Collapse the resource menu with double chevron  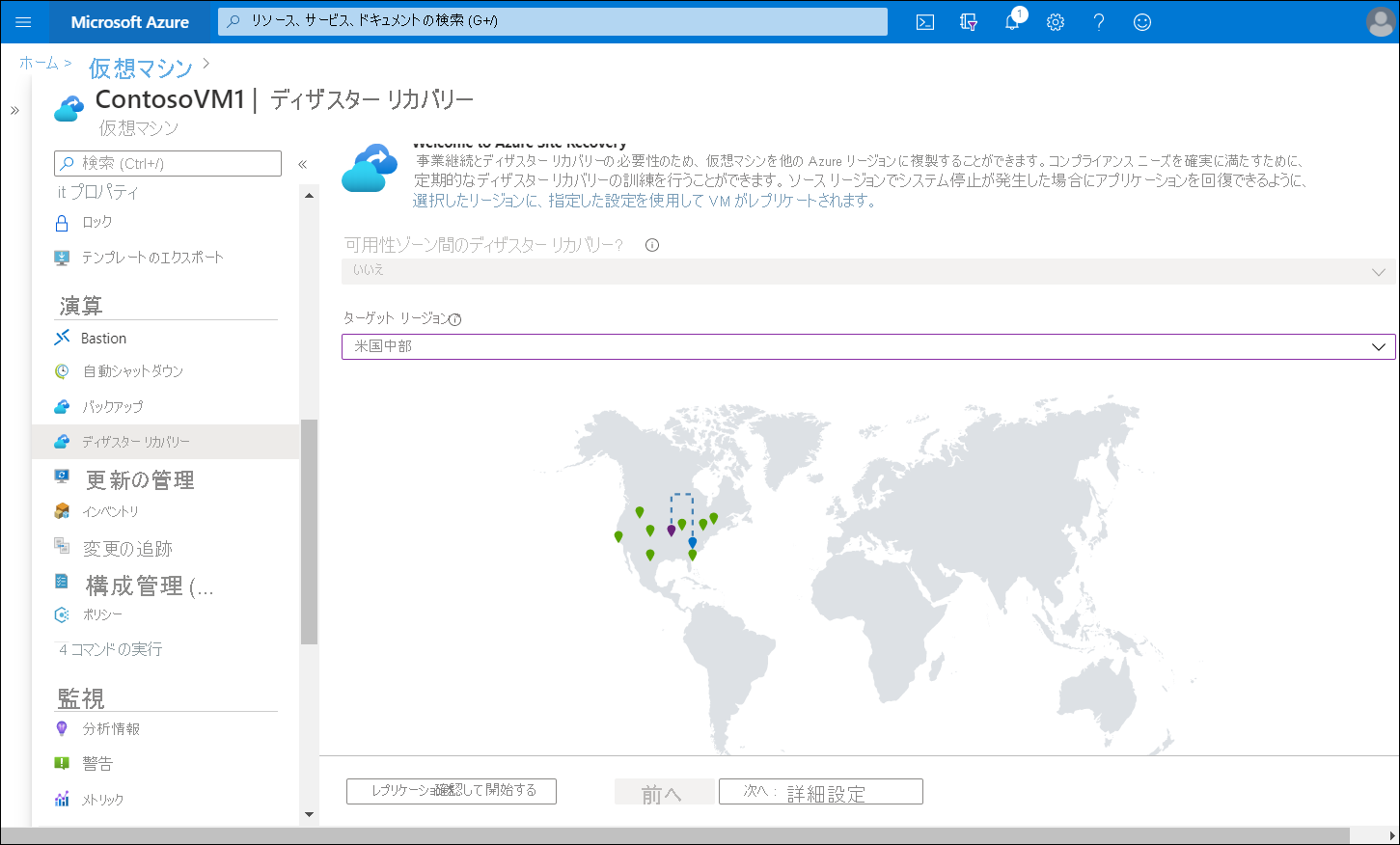pyautogui.click(x=302, y=164)
